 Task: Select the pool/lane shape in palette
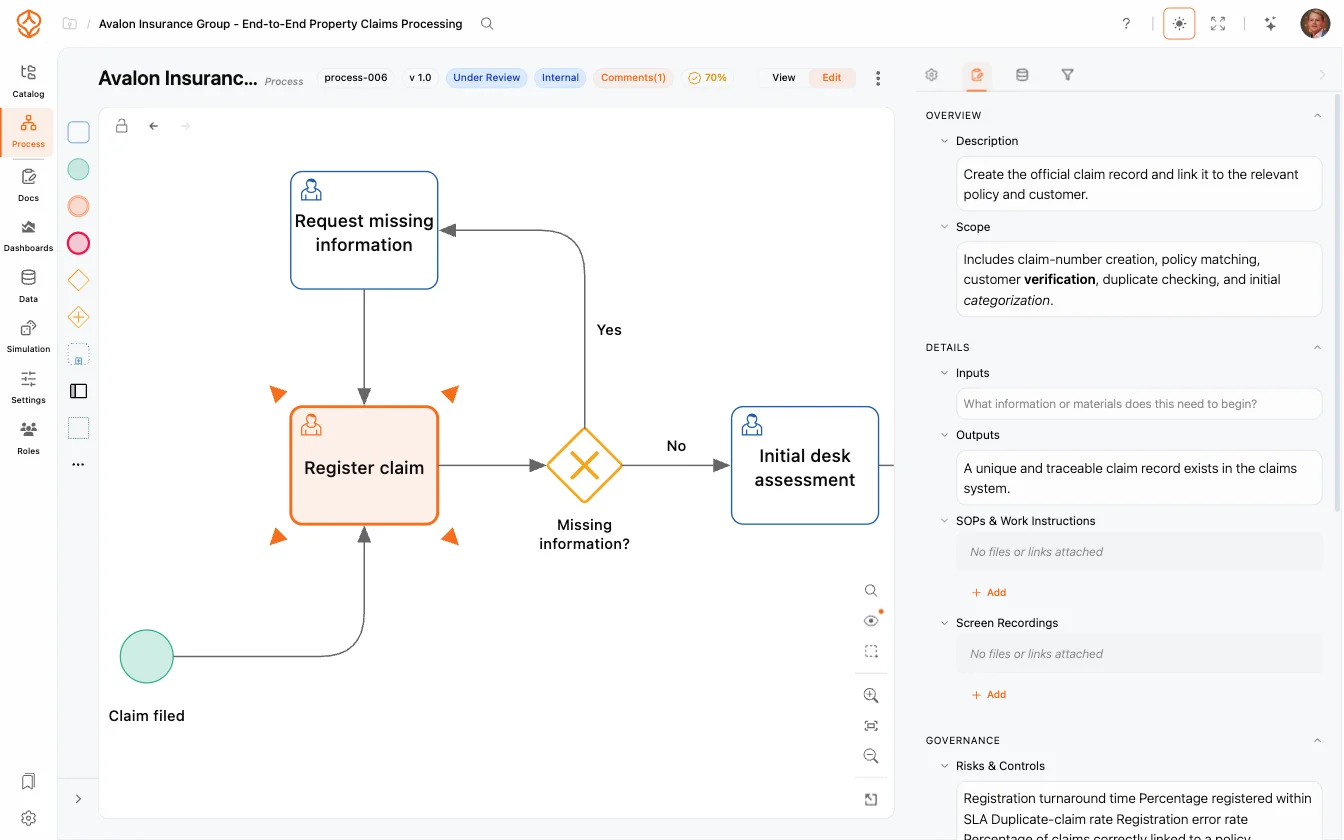[78, 391]
